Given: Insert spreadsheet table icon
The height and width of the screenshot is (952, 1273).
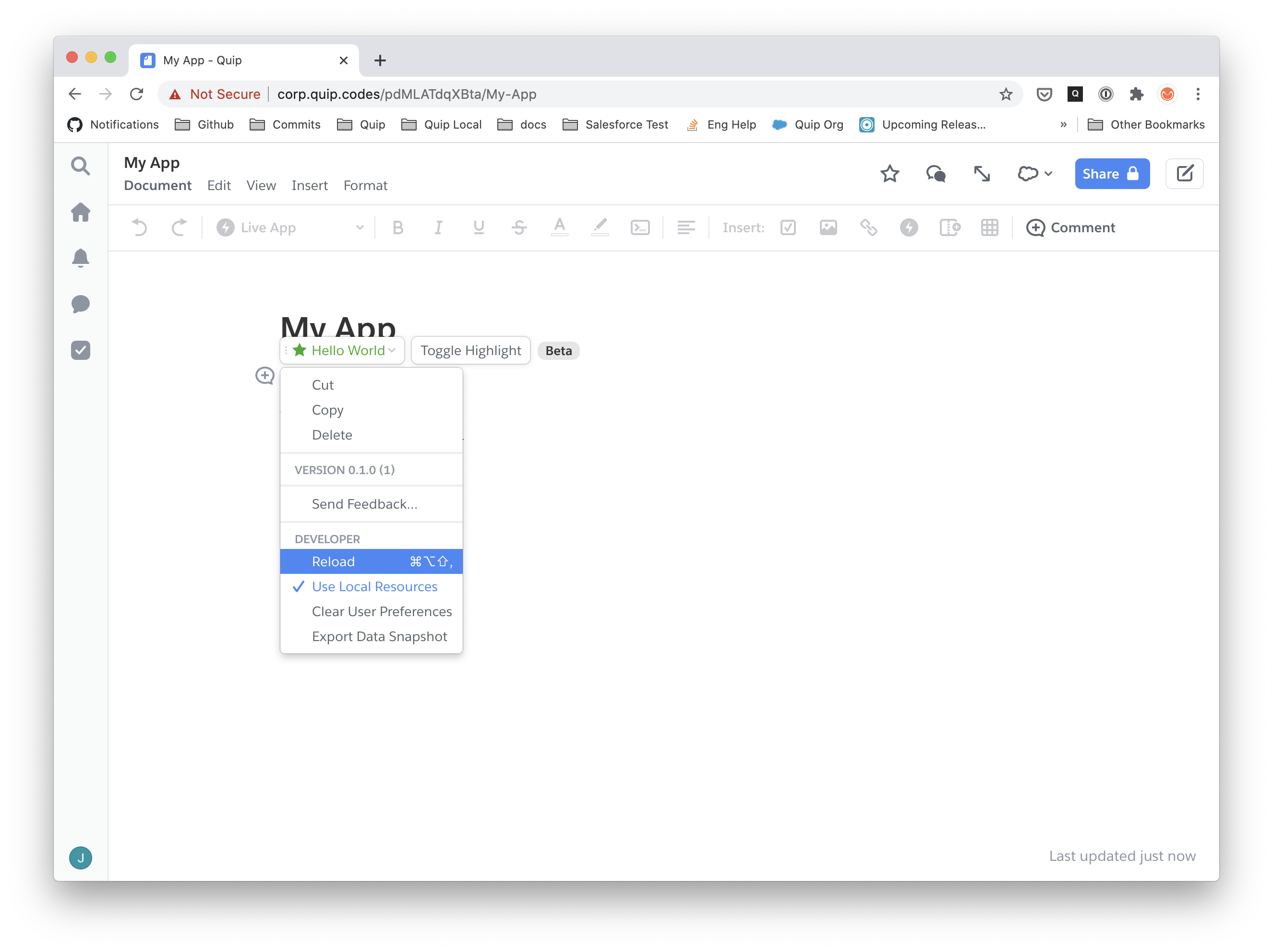Looking at the screenshot, I should click(x=990, y=228).
